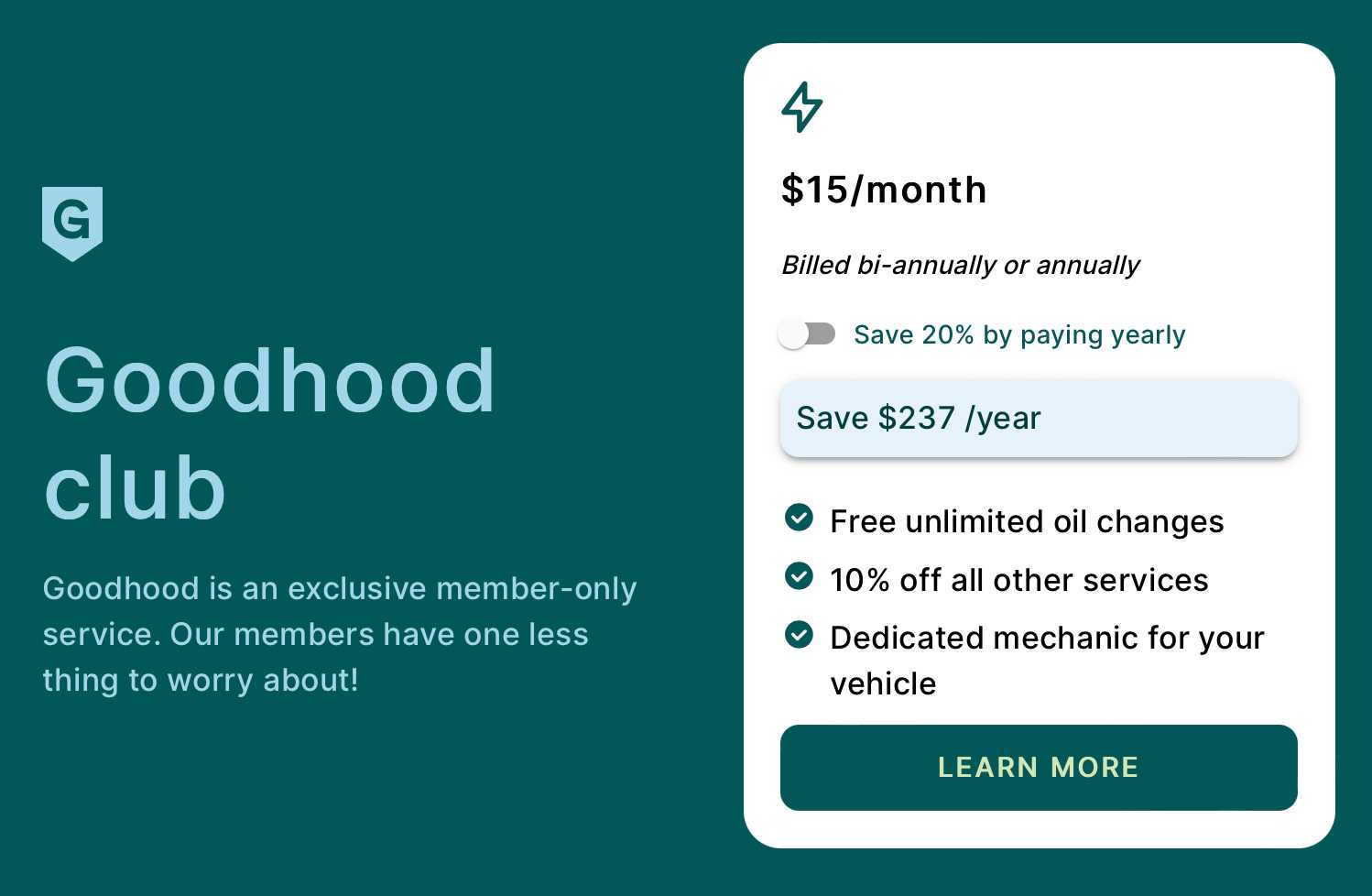Viewport: 1372px width, 896px height.
Task: Click the lightning bolt icon
Action: (802, 107)
